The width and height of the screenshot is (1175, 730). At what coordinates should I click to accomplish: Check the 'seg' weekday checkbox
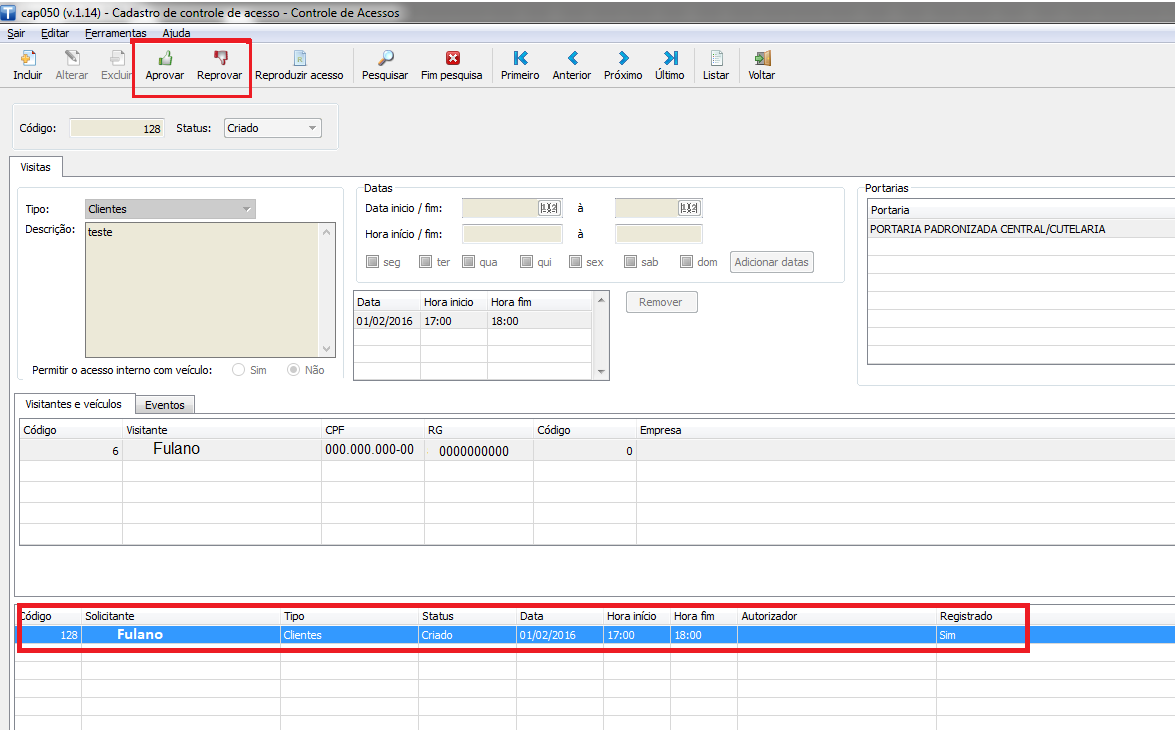point(372,262)
